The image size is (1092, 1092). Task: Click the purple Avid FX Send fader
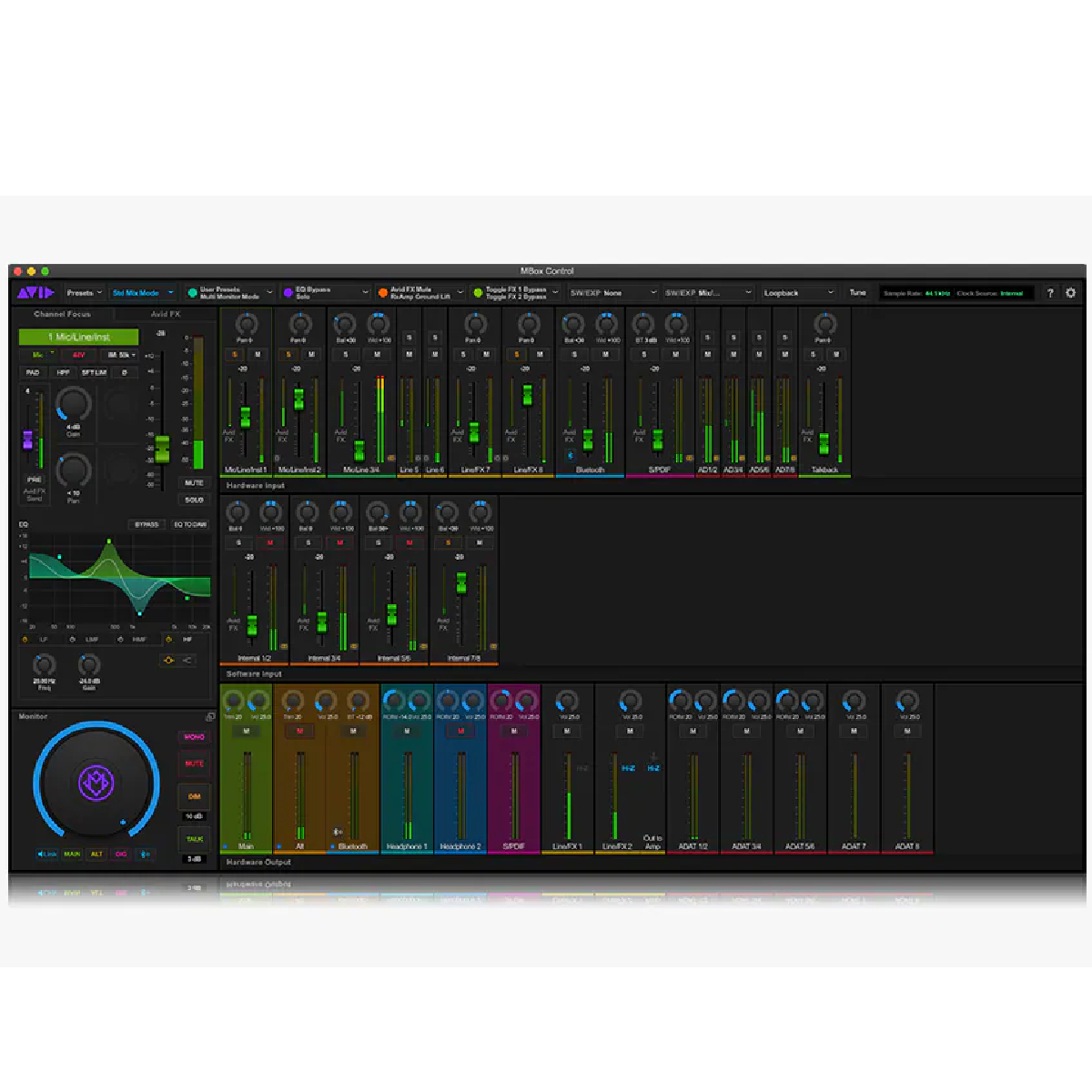click(x=27, y=440)
